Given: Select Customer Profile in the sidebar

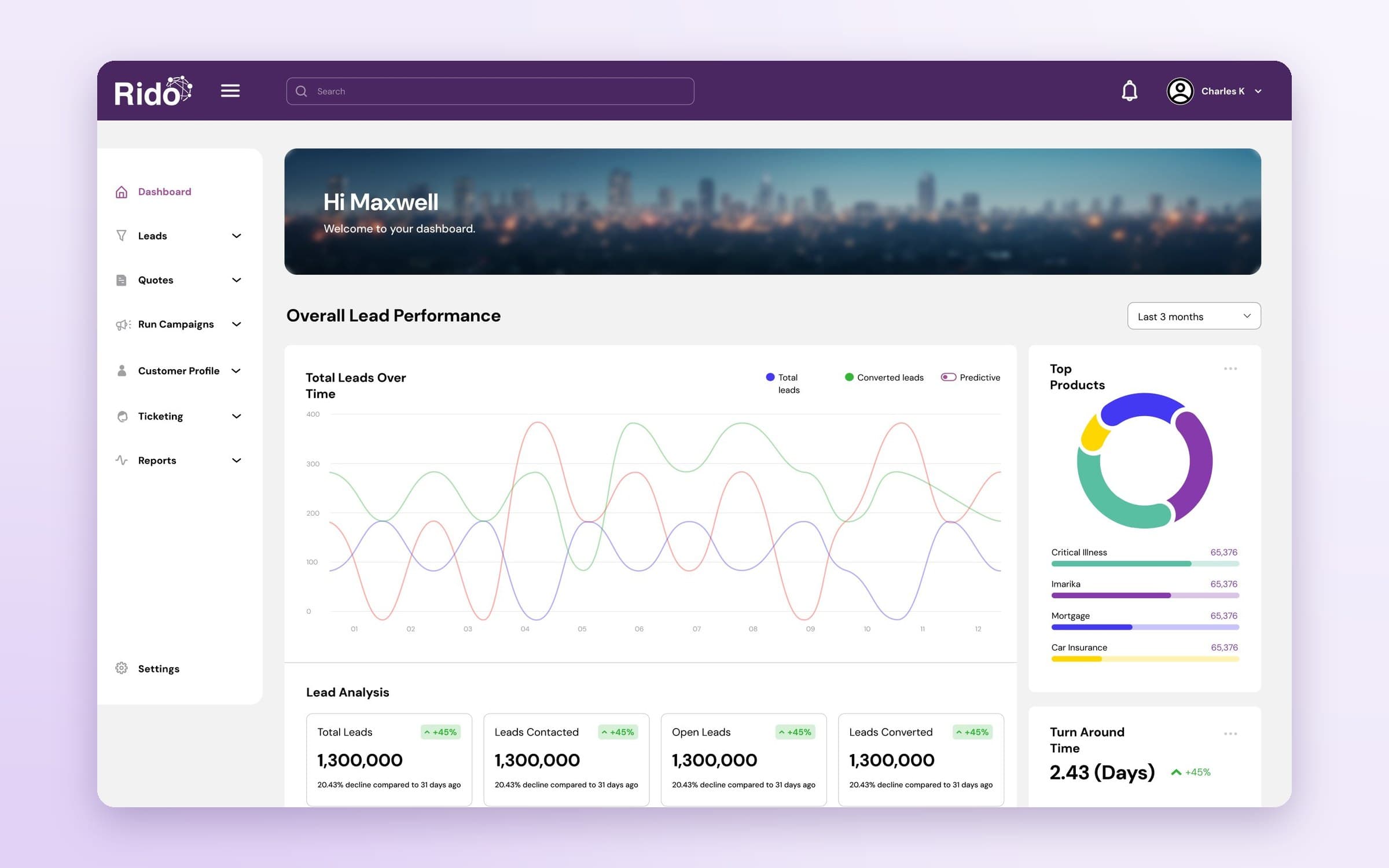Looking at the screenshot, I should 179,371.
